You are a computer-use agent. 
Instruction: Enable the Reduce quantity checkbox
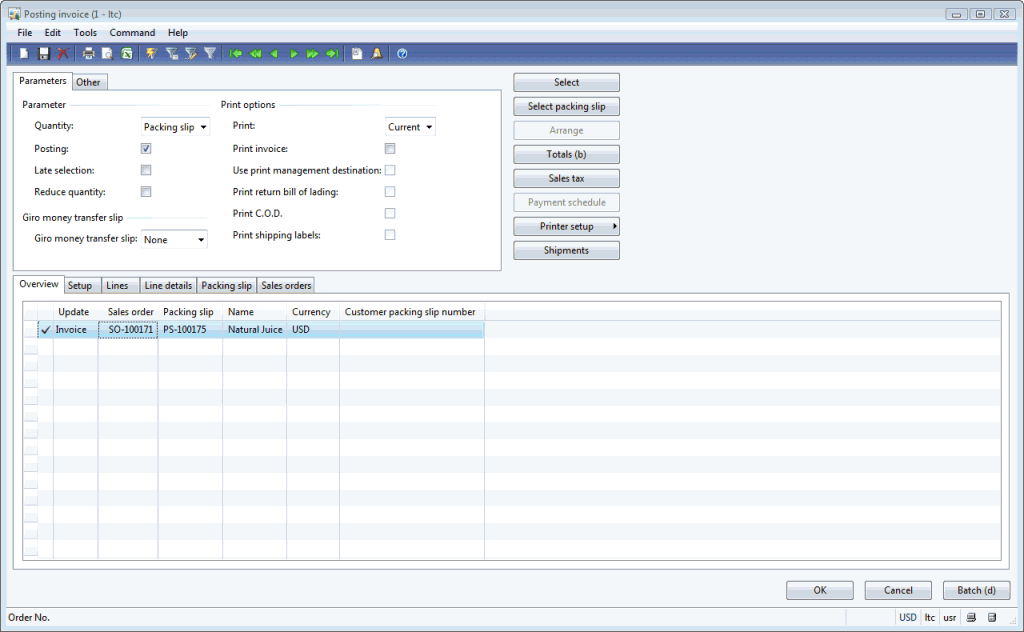(x=146, y=192)
